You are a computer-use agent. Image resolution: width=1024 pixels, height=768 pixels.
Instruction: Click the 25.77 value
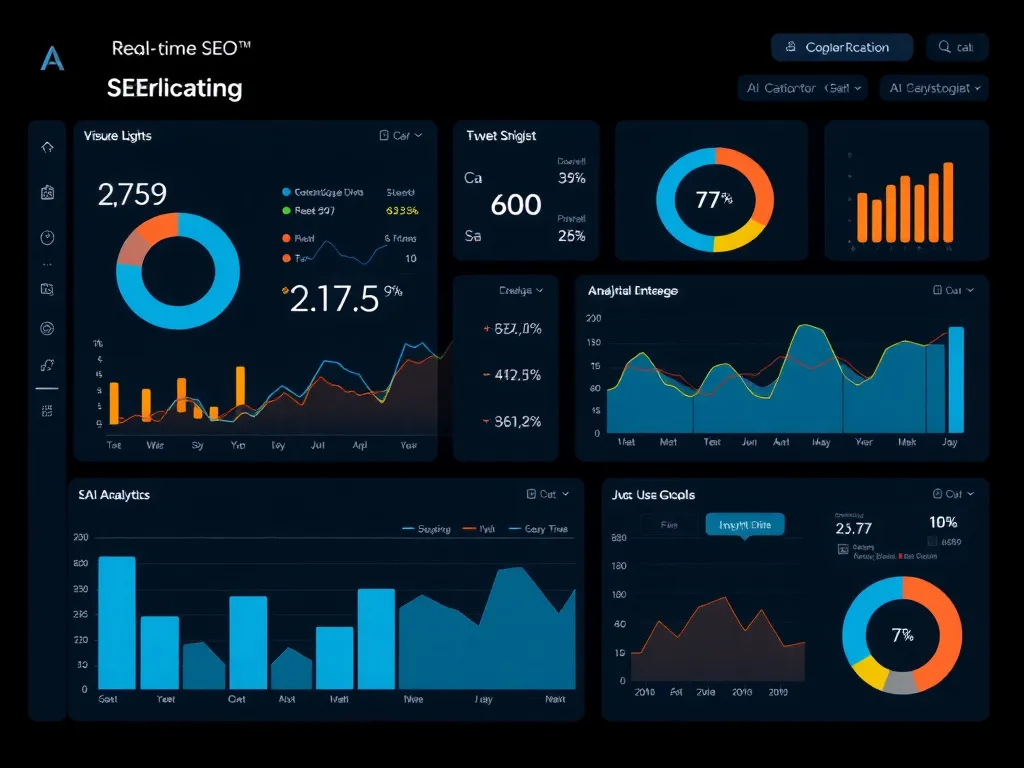click(854, 528)
